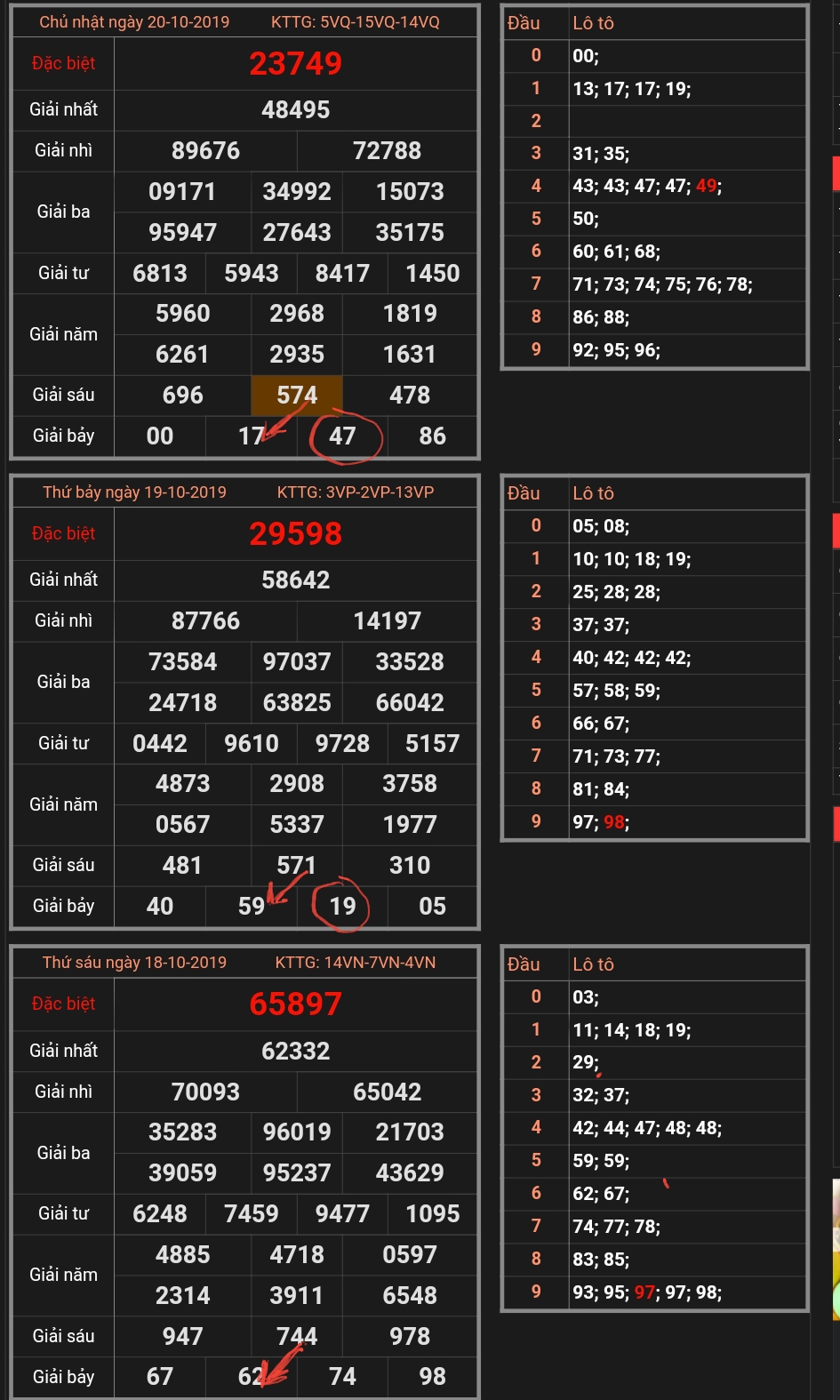The height and width of the screenshot is (1400, 840).
Task: Open the Thứ sáu ngày 18-10-2019 header
Action: click(x=134, y=963)
